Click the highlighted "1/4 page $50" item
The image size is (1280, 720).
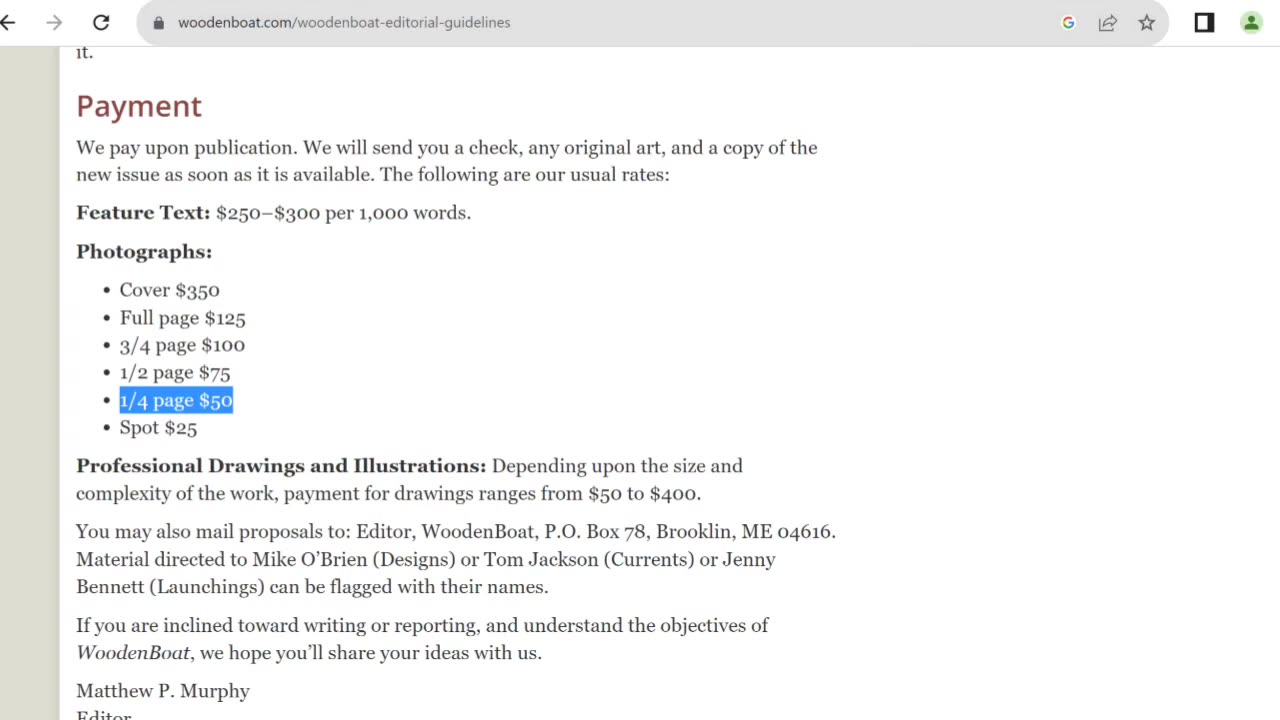(x=176, y=400)
